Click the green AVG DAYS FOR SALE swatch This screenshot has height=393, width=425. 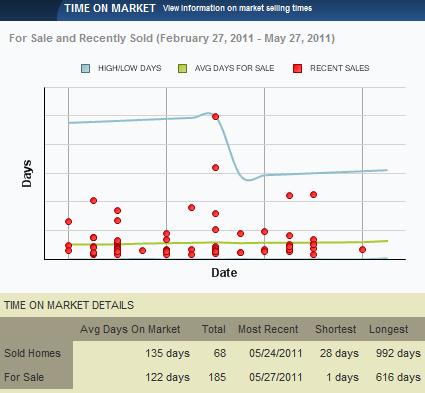tap(182, 68)
